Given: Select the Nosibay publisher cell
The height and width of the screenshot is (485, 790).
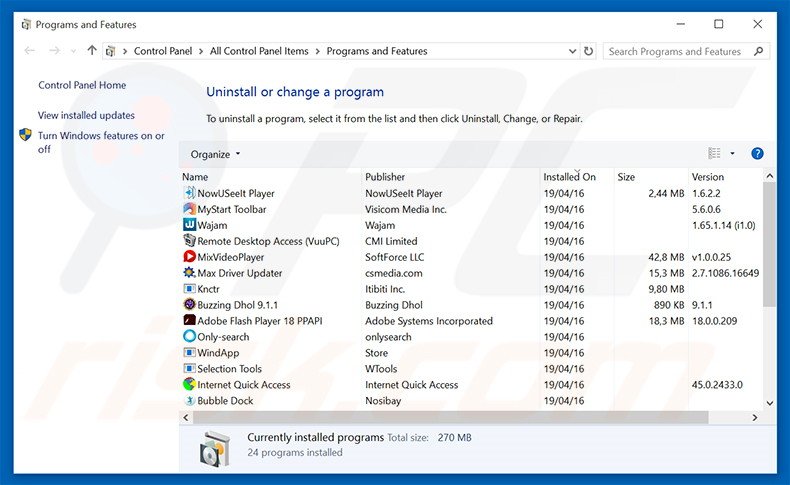Looking at the screenshot, I should coord(383,401).
